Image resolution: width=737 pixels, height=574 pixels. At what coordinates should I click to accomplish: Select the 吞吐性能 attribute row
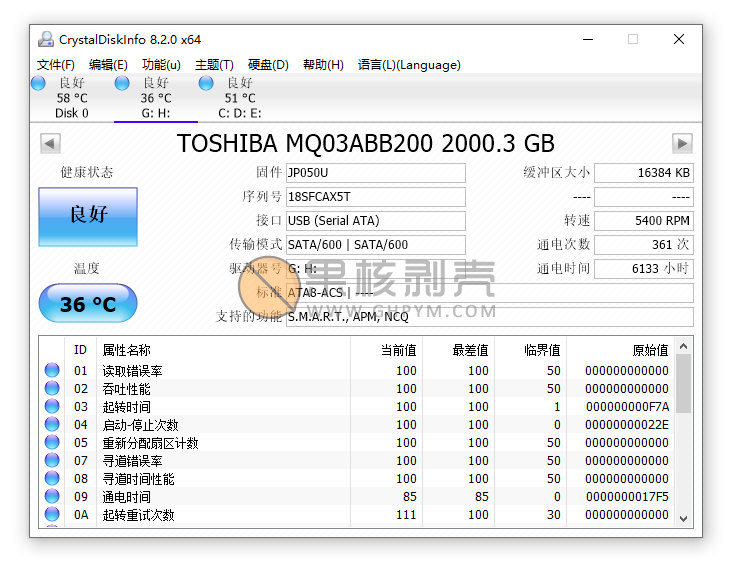point(357,388)
